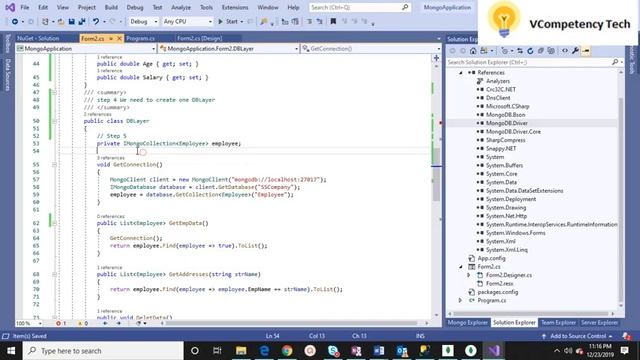
Task: Close the Form2.cs tab
Action: click(x=119, y=38)
